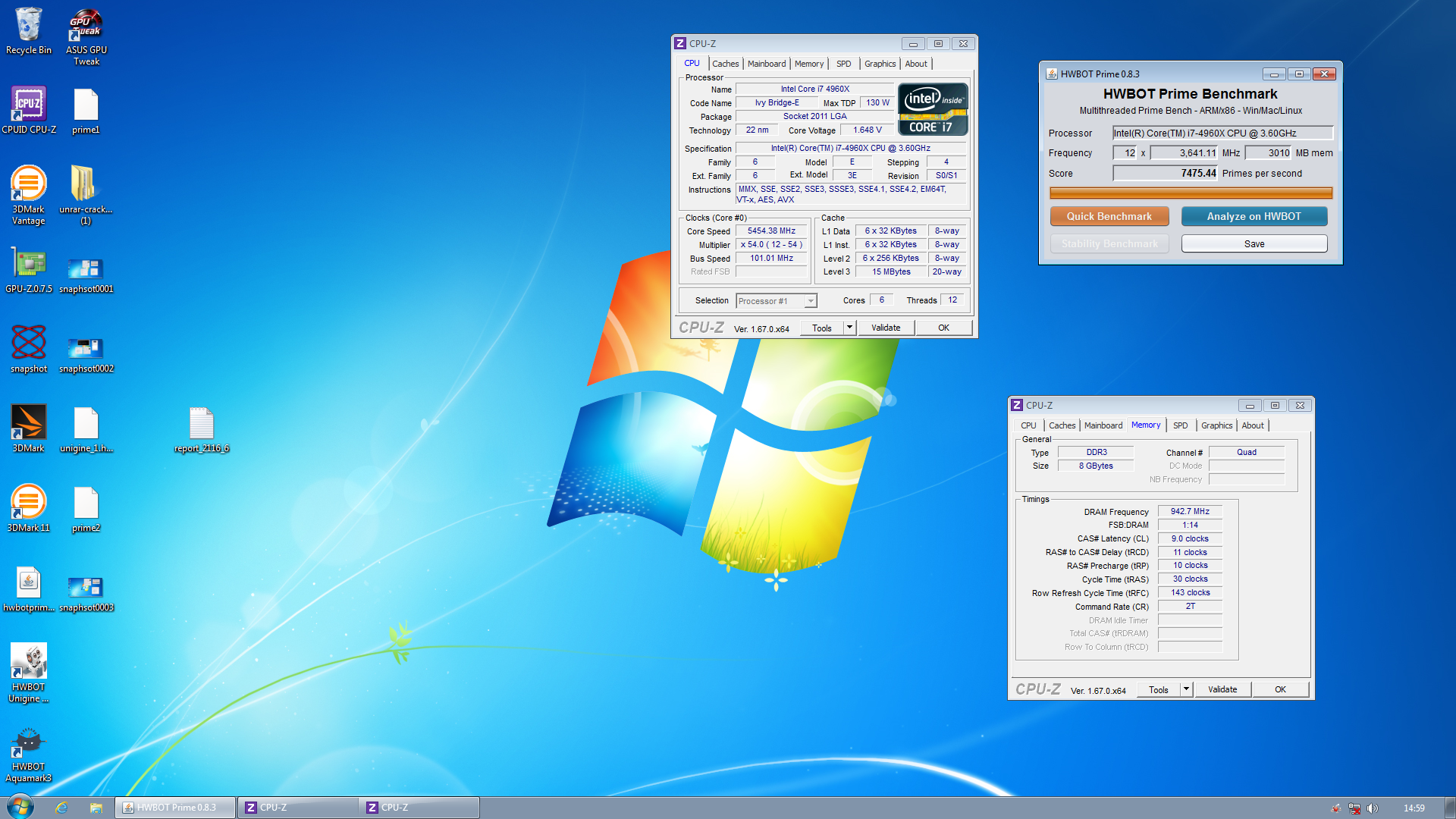This screenshot has height=819, width=1456.
Task: Switch to Mainboard tab in top CPU-Z
Action: 767,64
